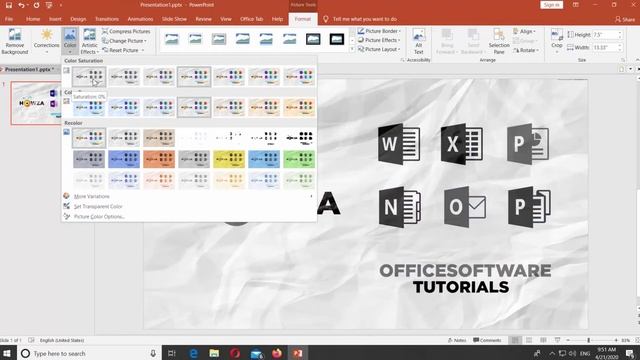The height and width of the screenshot is (360, 640).
Task: Expand the Reset Picture dropdown arrow
Action: tap(142, 50)
